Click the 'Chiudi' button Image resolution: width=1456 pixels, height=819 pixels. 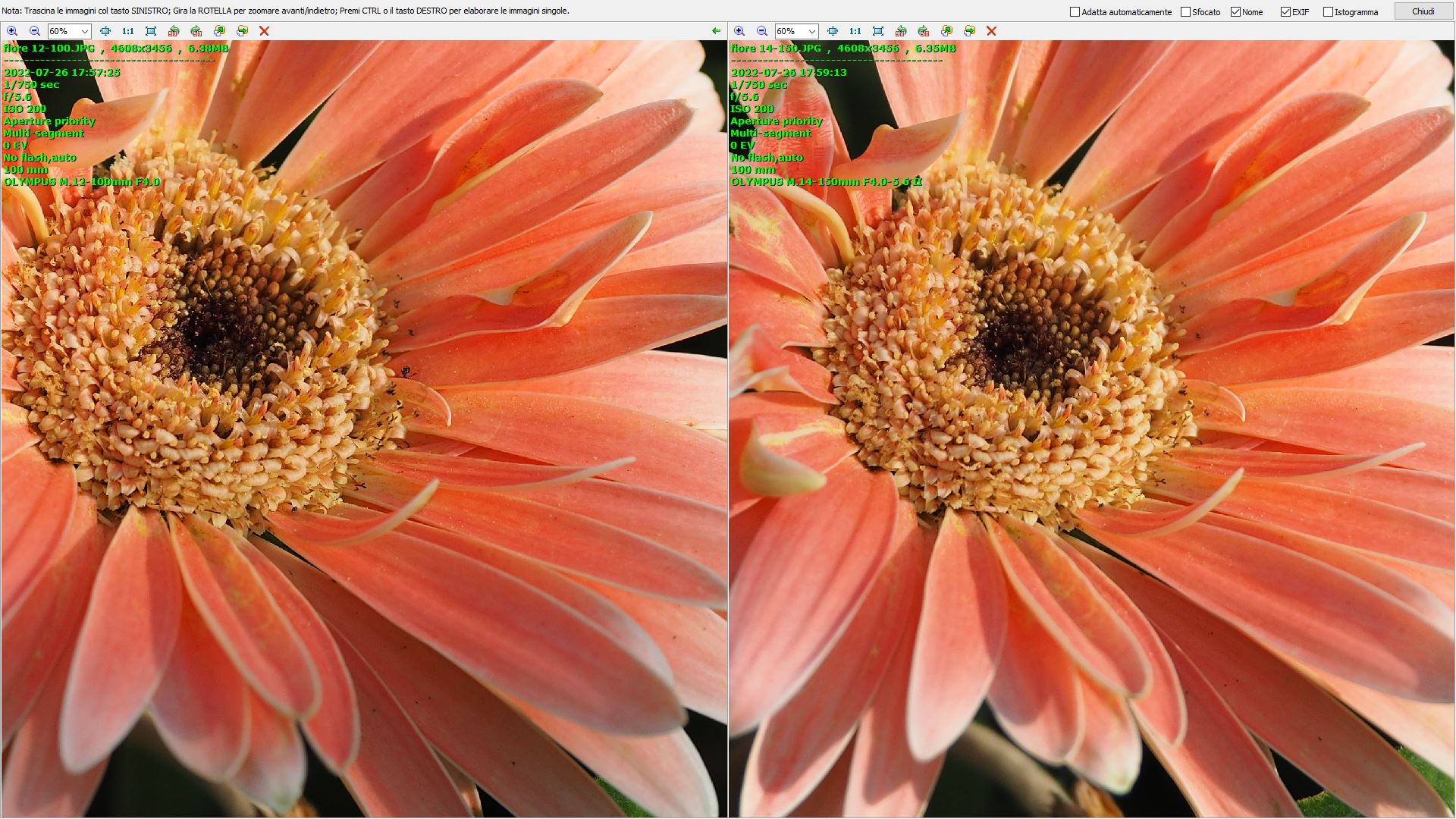(1423, 11)
